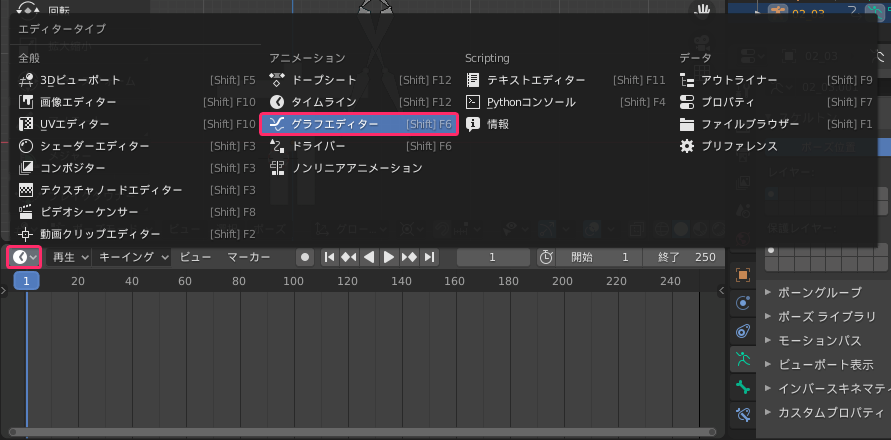
Task: Expand the カスタムプロパティ panel
Action: coord(823,413)
